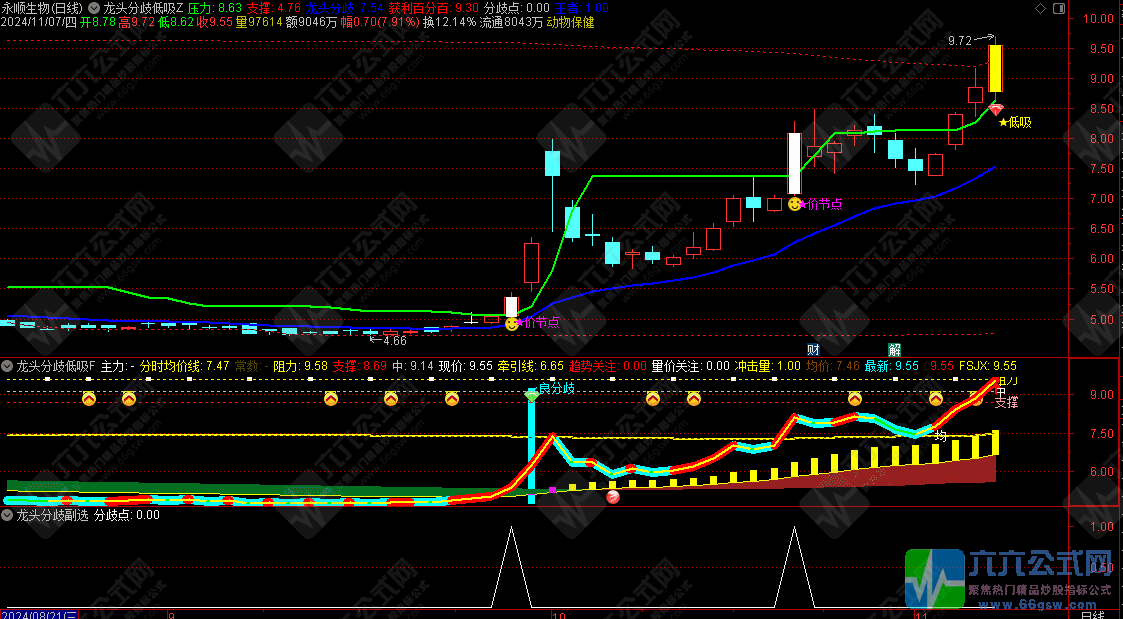Click the 4.66 low price annotation
Viewport: 1123px width, 619px height.
pos(394,341)
